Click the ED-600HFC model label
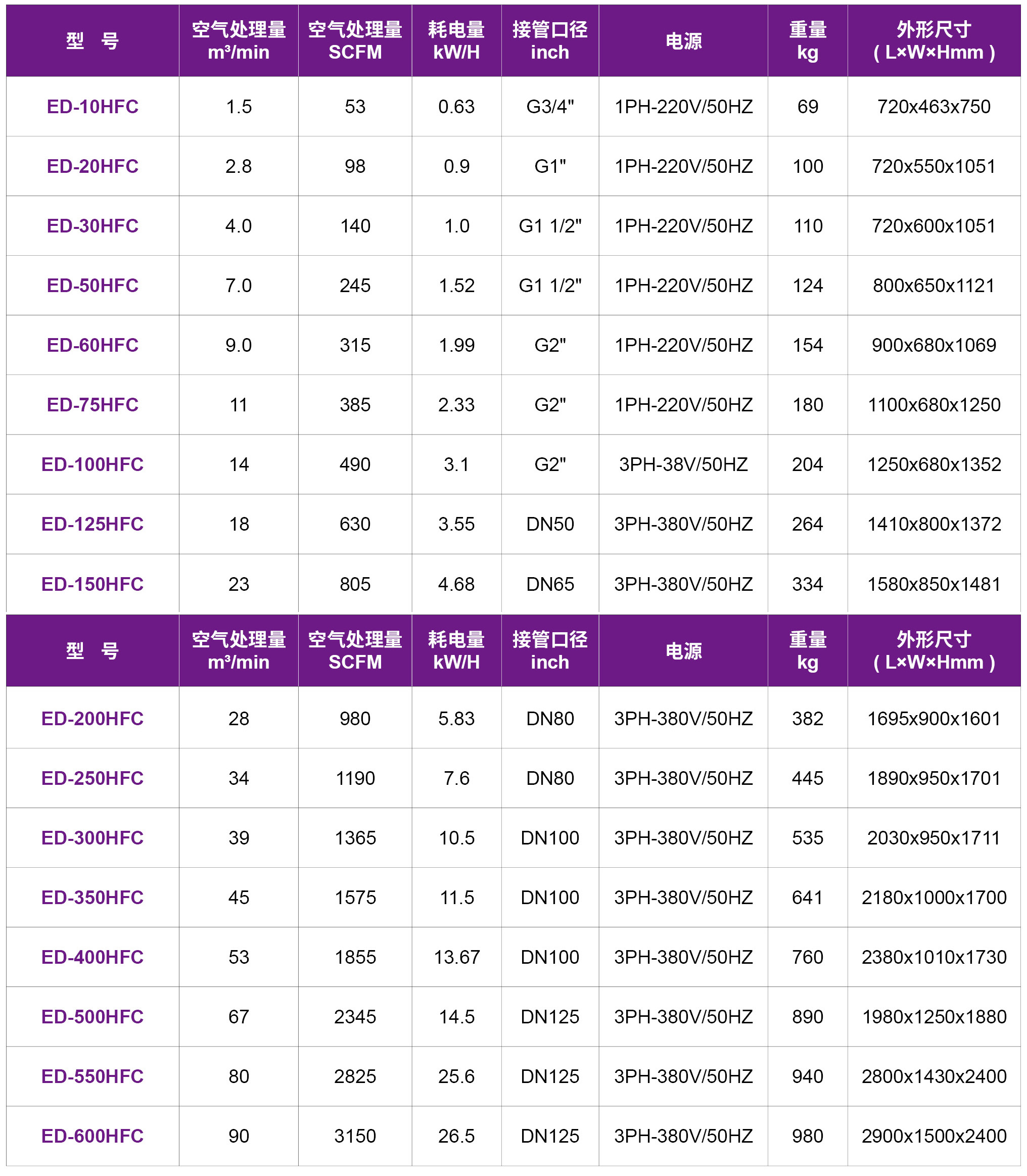This screenshot has height=1176, width=1027. coord(92,1136)
